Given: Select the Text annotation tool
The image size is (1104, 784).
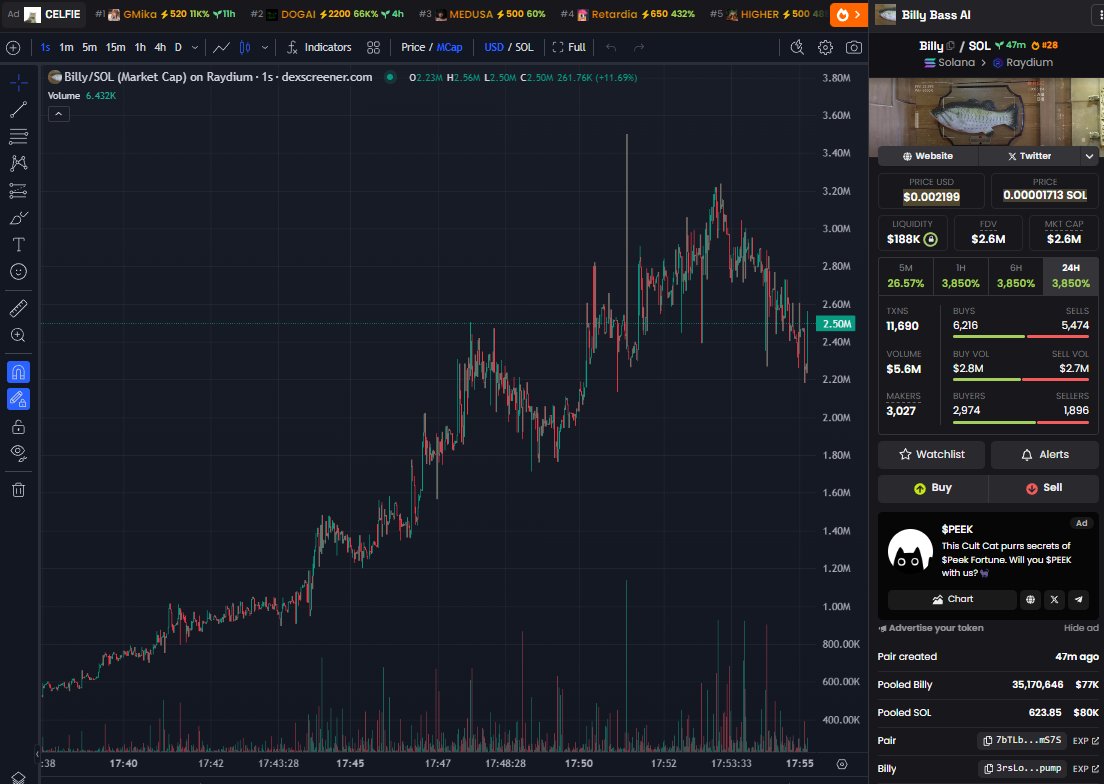Looking at the screenshot, I should (x=18, y=245).
